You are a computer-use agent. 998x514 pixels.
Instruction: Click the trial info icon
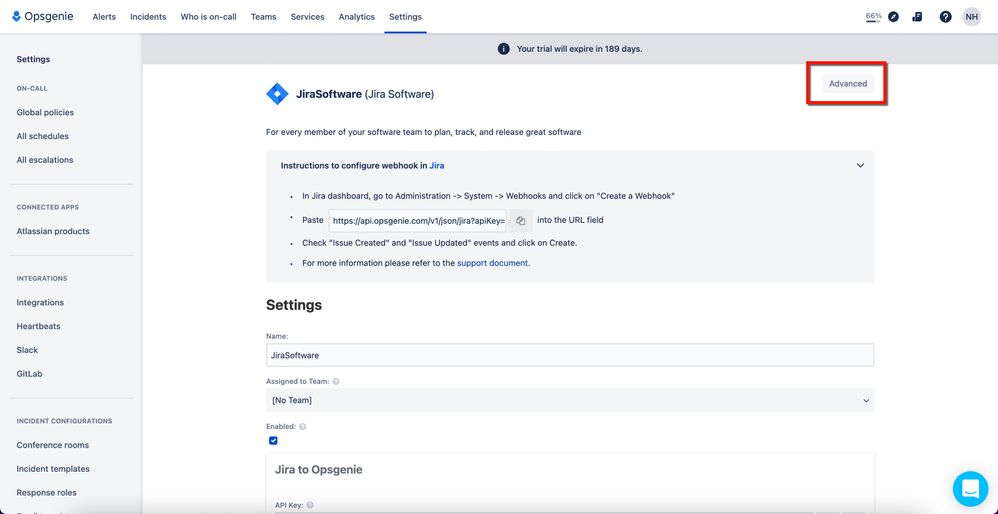click(503, 49)
